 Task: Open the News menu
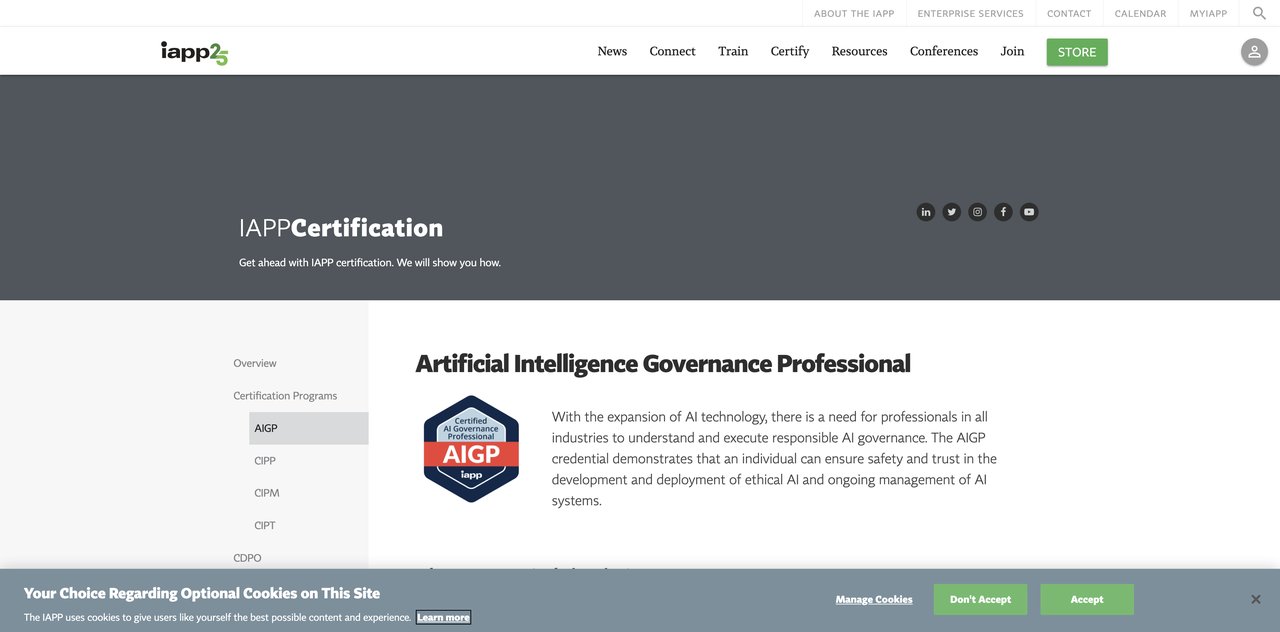click(612, 51)
